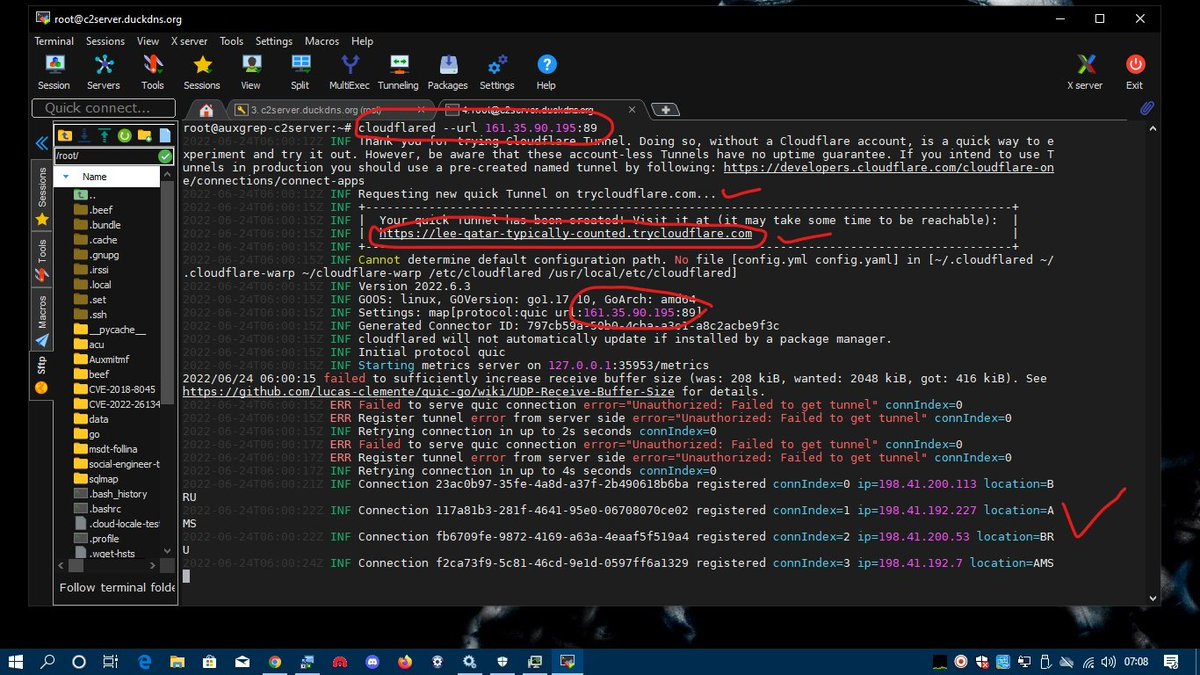
Task: Create a new folder in SFTP panel
Action: (x=145, y=135)
